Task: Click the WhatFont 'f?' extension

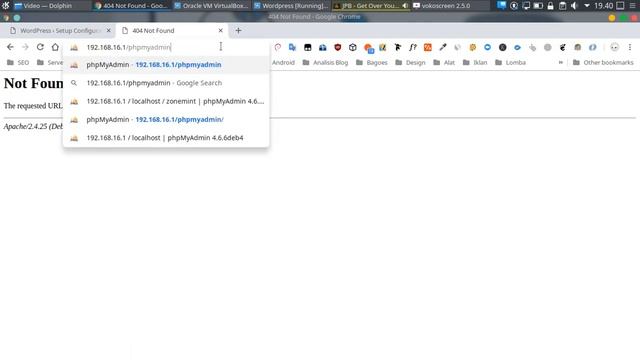Action: point(413,47)
